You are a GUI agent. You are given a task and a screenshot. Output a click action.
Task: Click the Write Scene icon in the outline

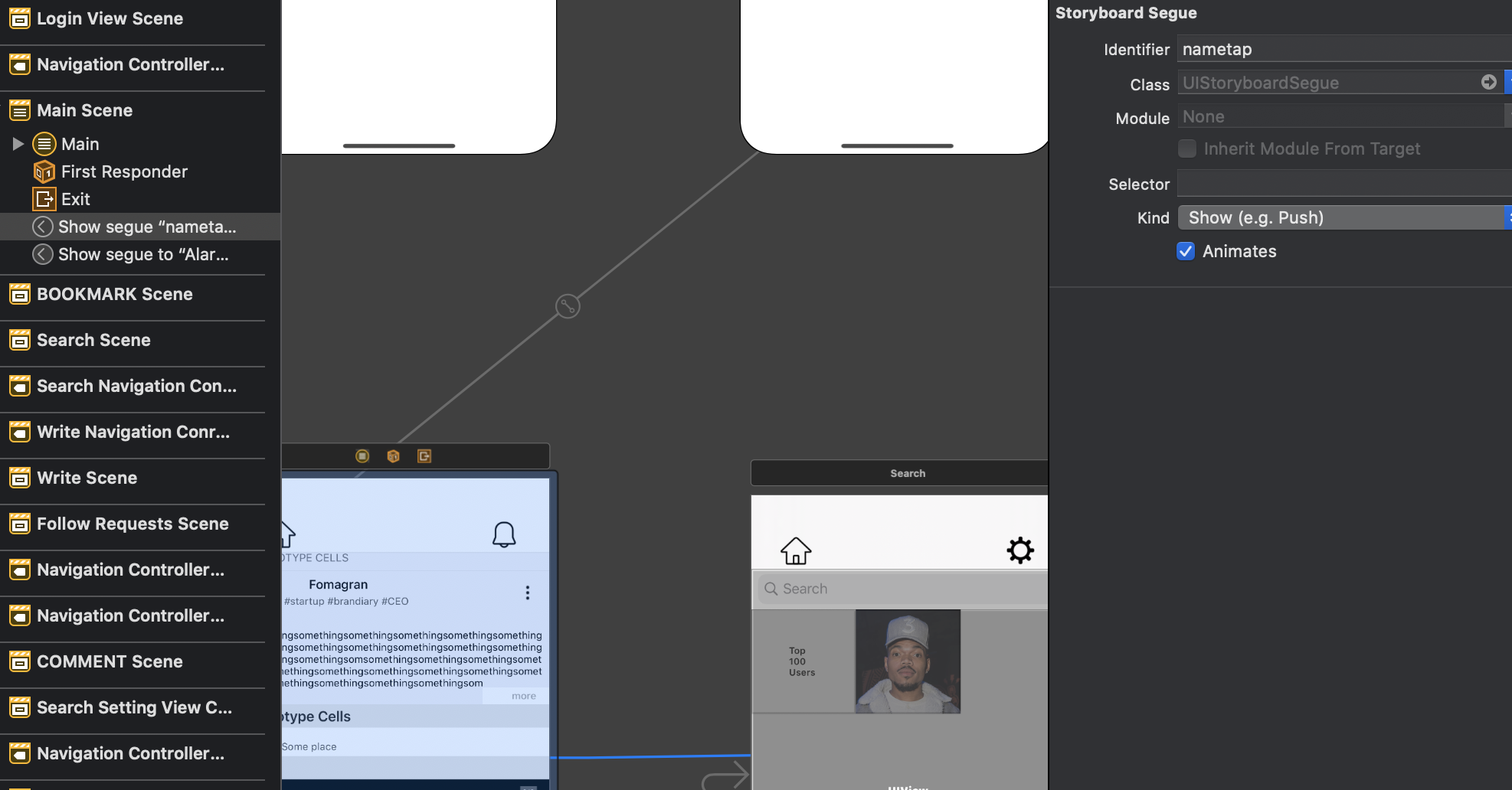(20, 478)
